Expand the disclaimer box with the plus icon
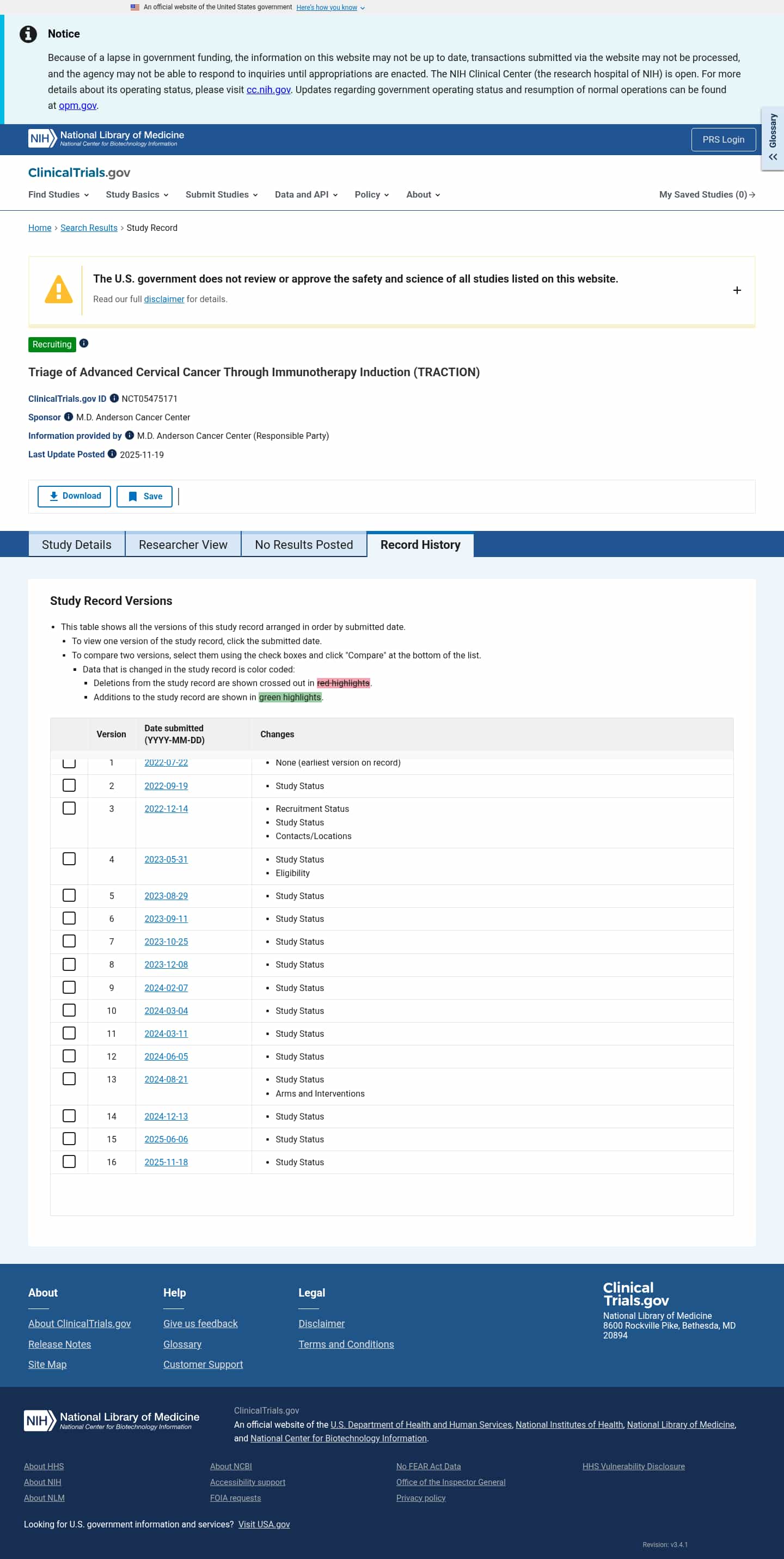Image resolution: width=784 pixels, height=1559 pixels. point(737,290)
